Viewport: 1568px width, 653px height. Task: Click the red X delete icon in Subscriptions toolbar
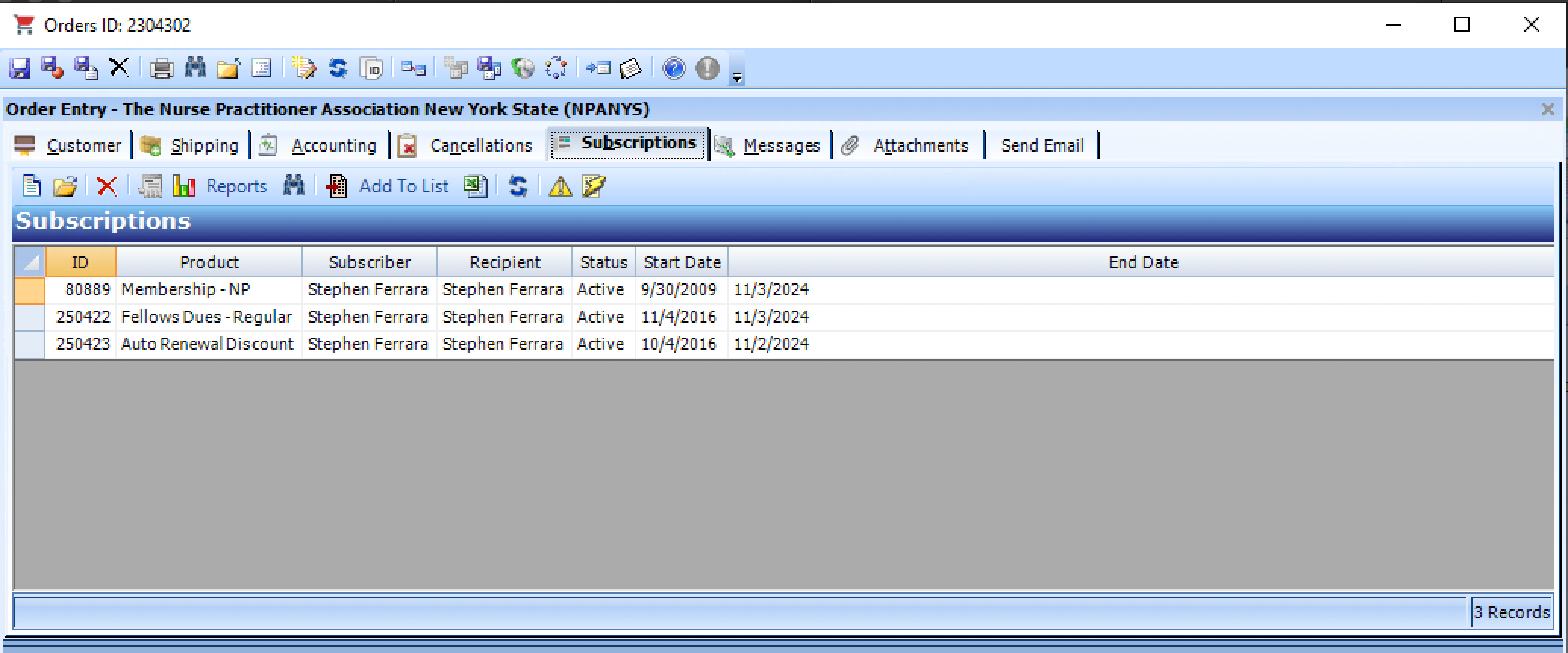pos(107,186)
